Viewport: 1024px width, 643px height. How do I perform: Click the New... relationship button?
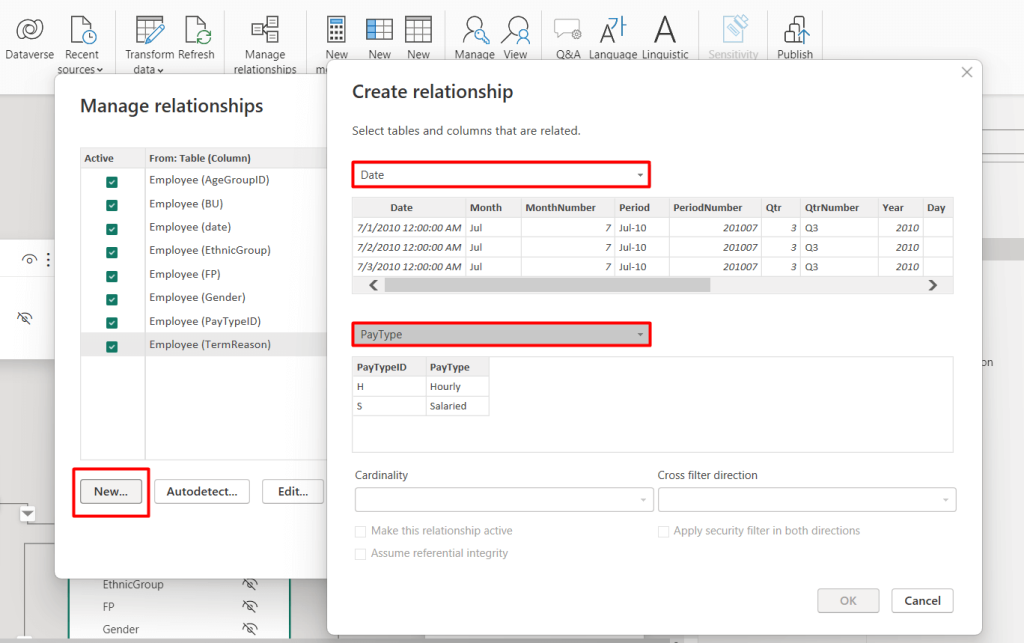(x=111, y=492)
